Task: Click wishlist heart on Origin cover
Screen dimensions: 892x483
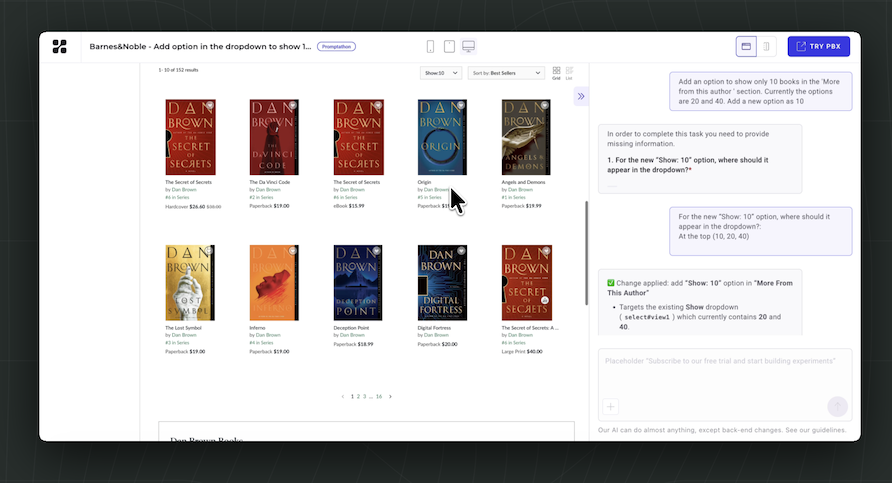Action: tap(461, 105)
